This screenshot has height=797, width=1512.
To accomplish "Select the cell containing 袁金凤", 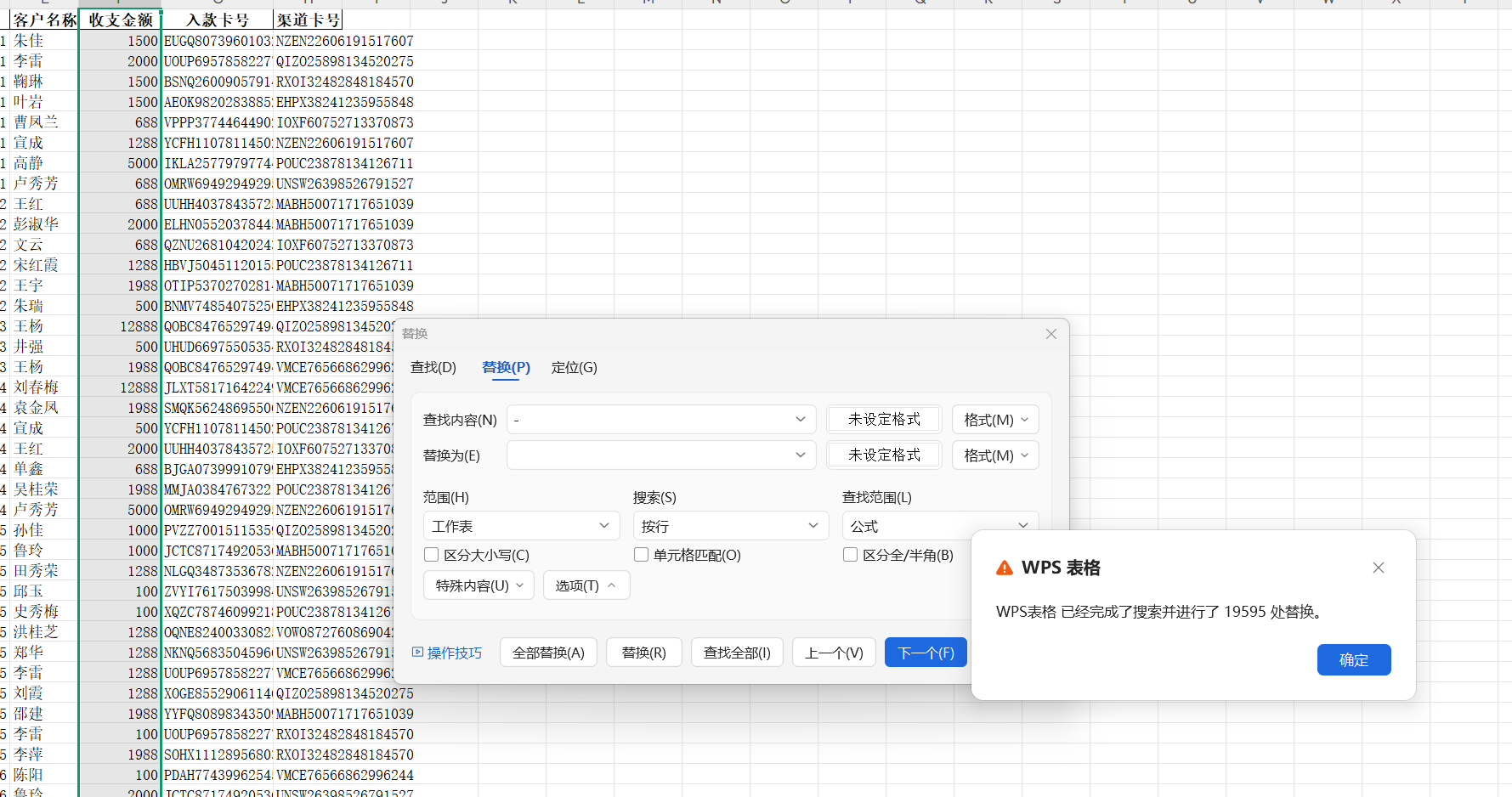I will 44,408.
